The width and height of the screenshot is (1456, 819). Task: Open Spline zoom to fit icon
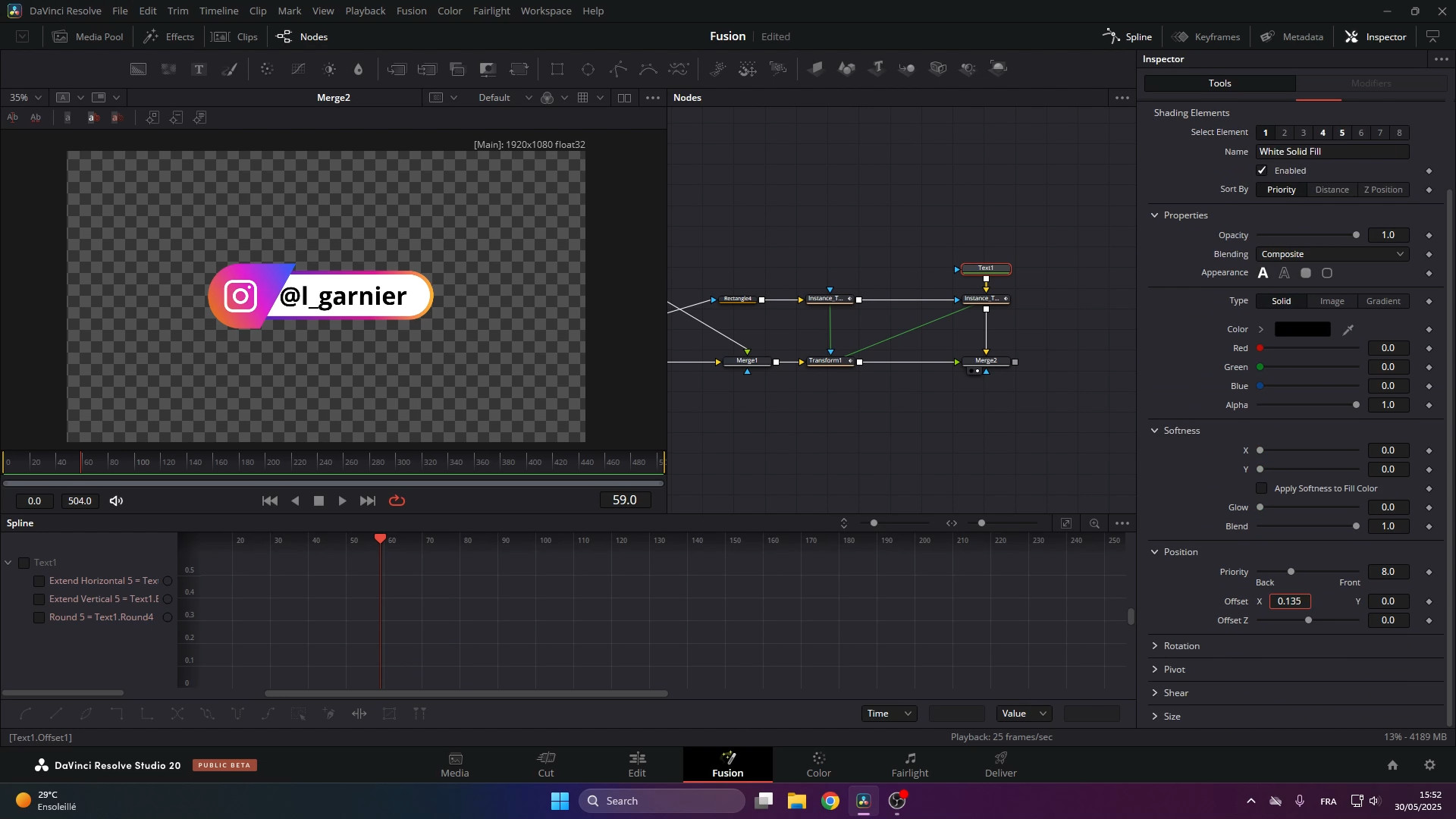pos(1065,523)
